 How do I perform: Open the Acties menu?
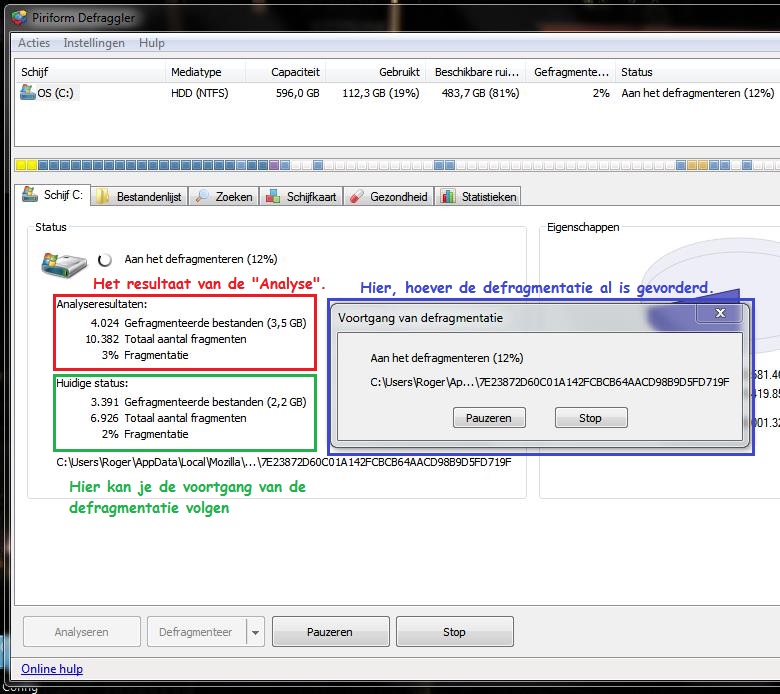[34, 43]
